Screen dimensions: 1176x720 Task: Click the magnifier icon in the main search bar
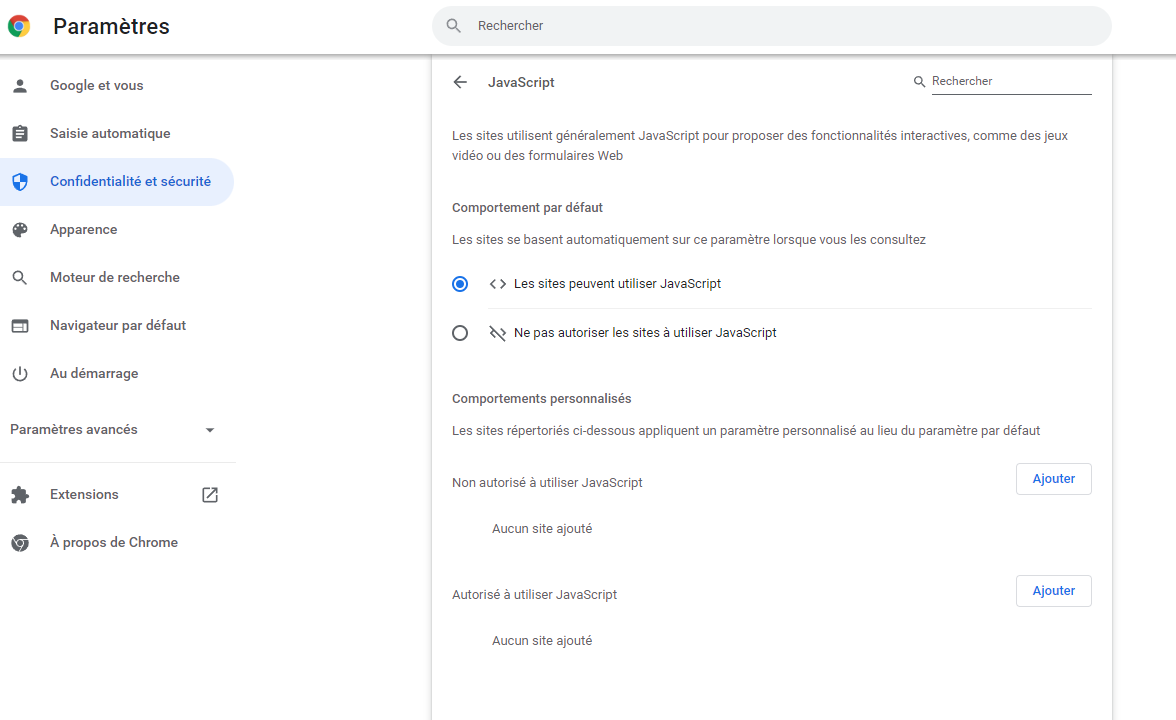point(454,26)
